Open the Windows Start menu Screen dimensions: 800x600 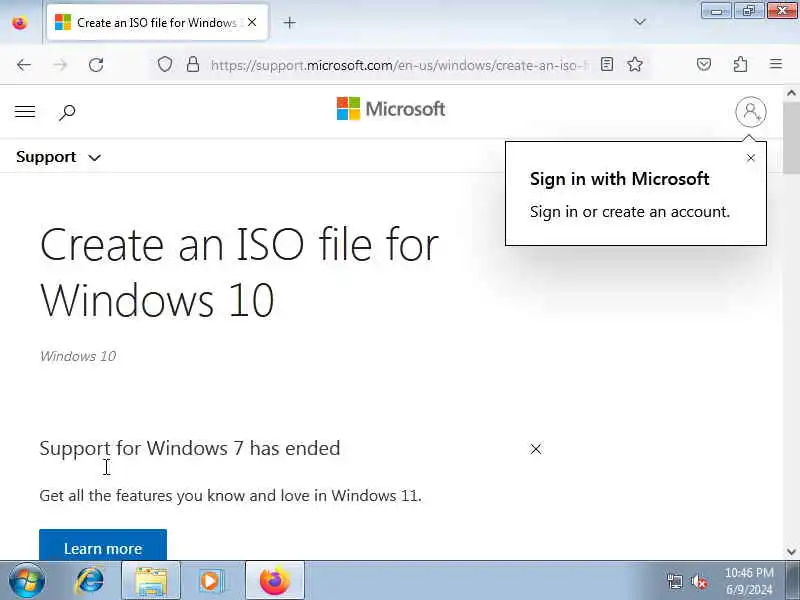pos(26,581)
